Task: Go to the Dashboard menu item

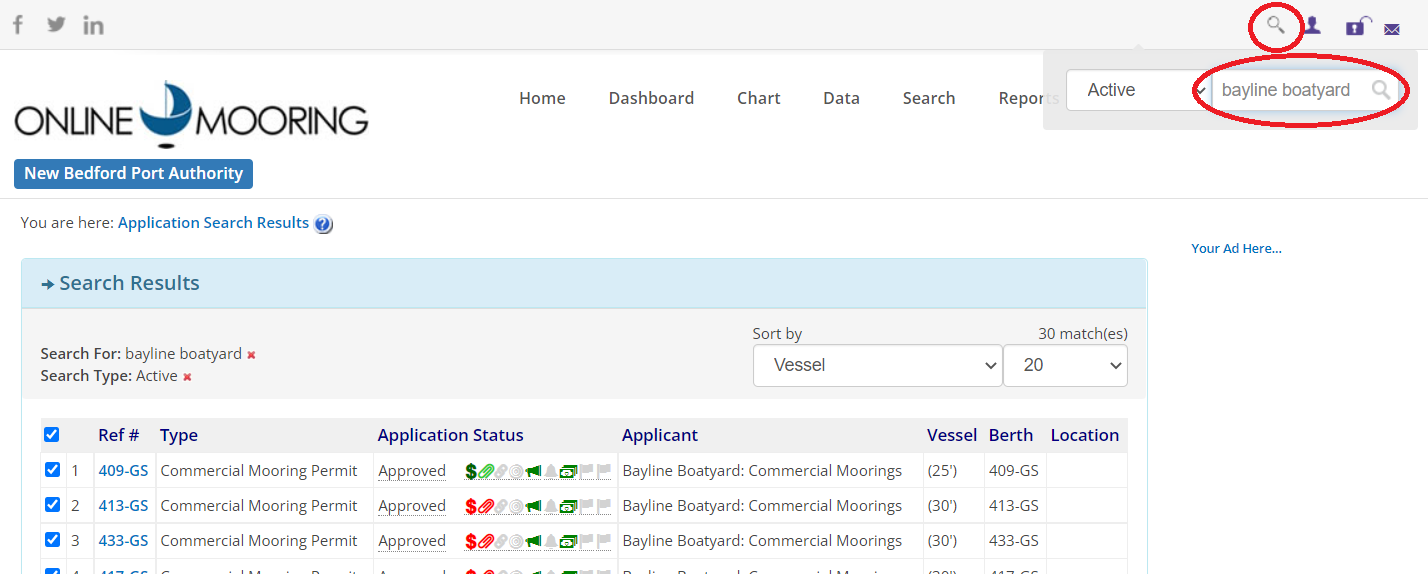Action: tap(651, 98)
